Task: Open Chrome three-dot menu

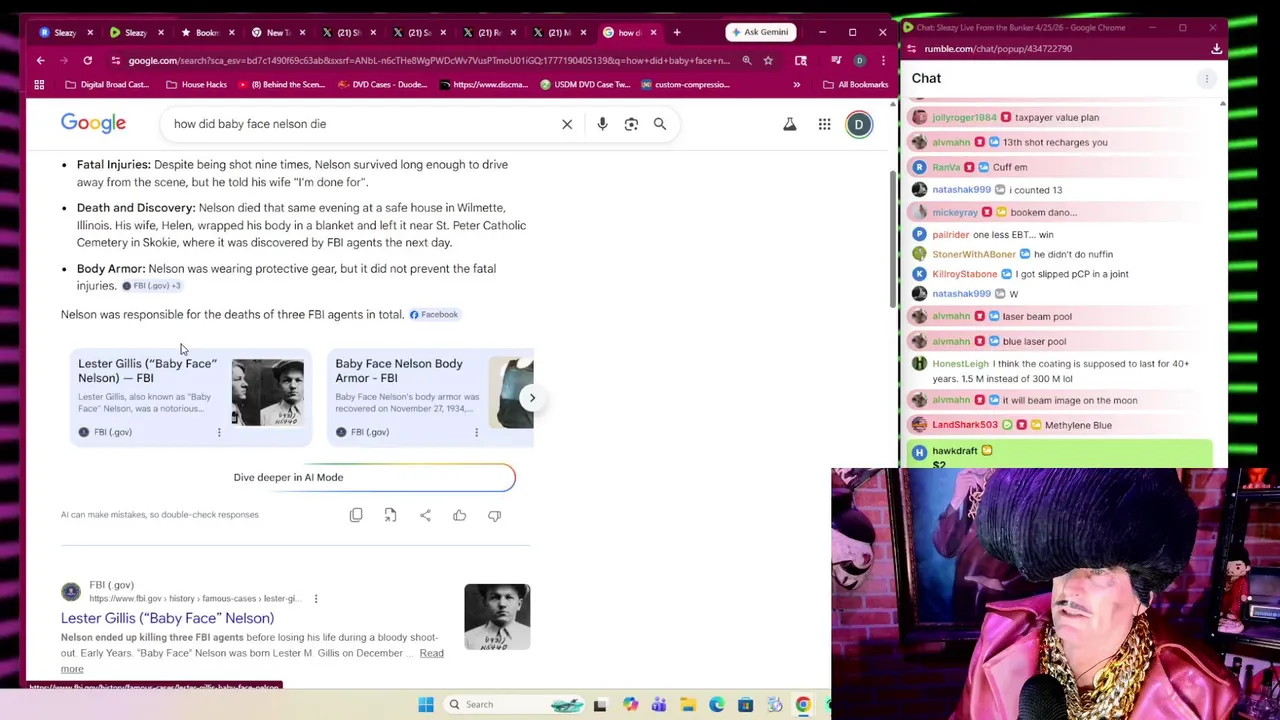Action: tap(883, 60)
